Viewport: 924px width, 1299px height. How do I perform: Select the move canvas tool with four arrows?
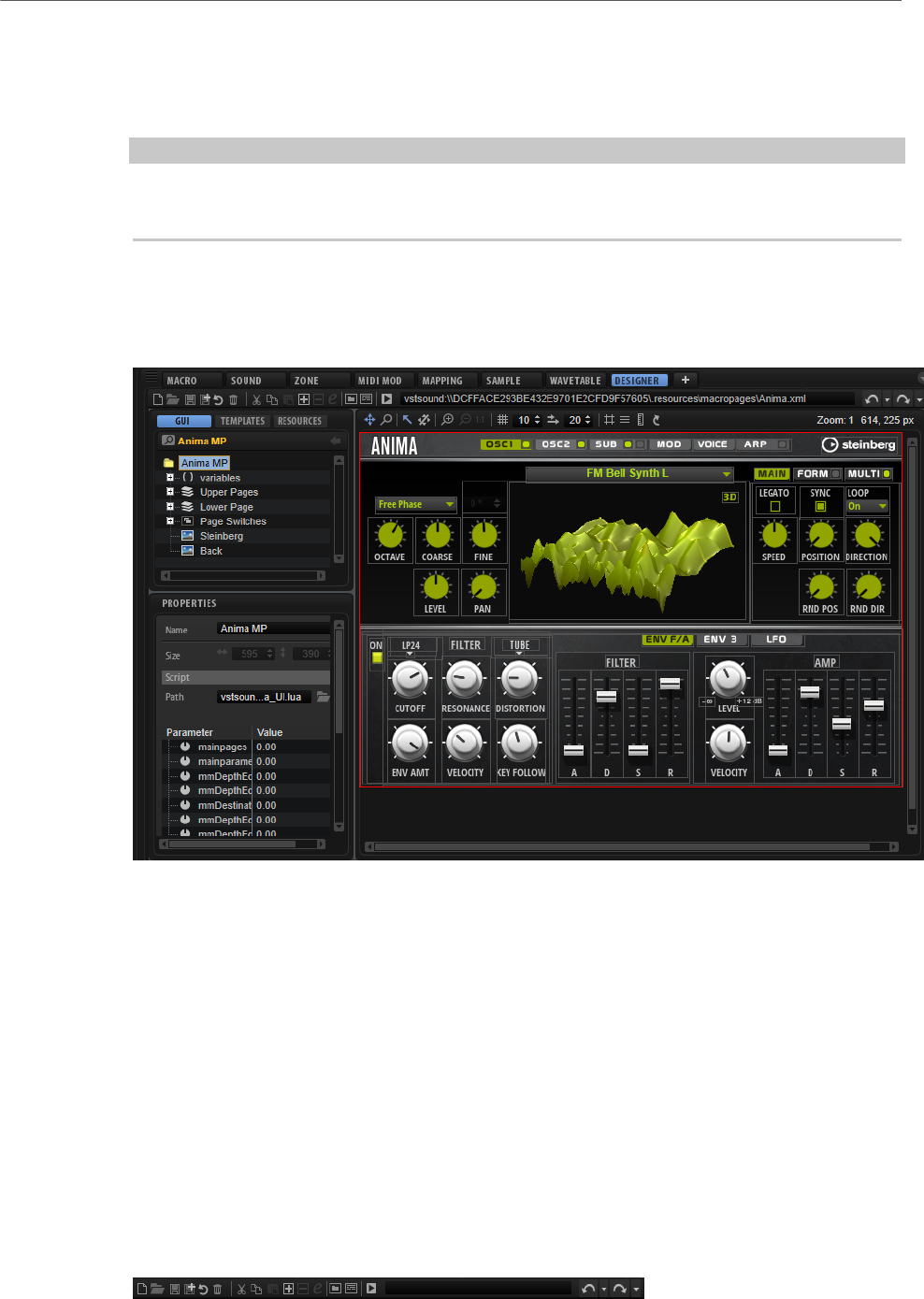click(369, 420)
